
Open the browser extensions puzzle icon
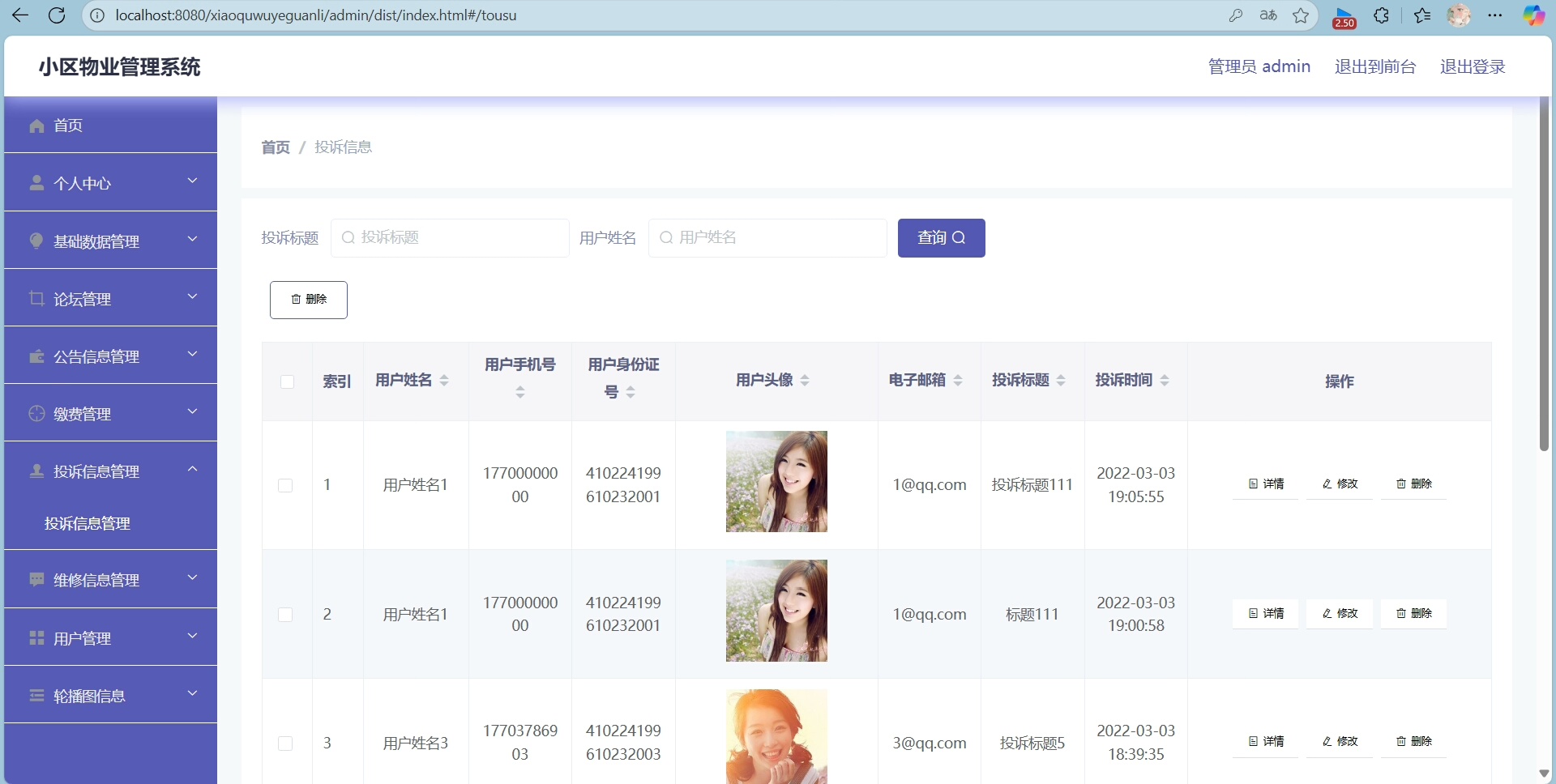pos(1382,15)
